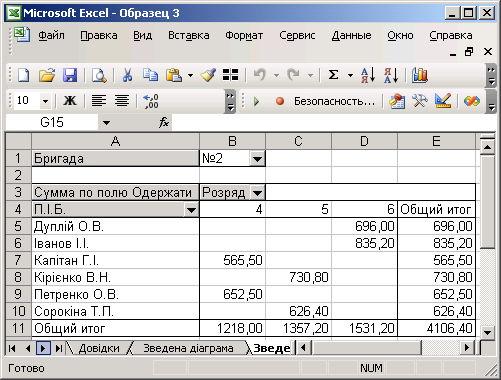Image resolution: width=501 pixels, height=380 pixels.
Task: Run macro with the green play icon
Action: [256, 101]
